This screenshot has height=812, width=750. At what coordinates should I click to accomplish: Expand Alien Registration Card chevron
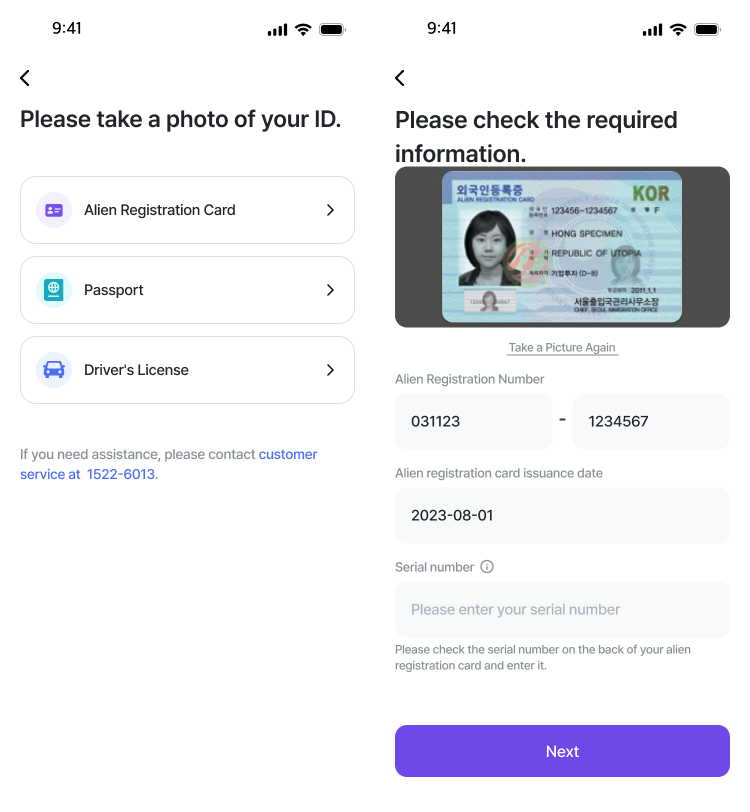pyautogui.click(x=330, y=210)
